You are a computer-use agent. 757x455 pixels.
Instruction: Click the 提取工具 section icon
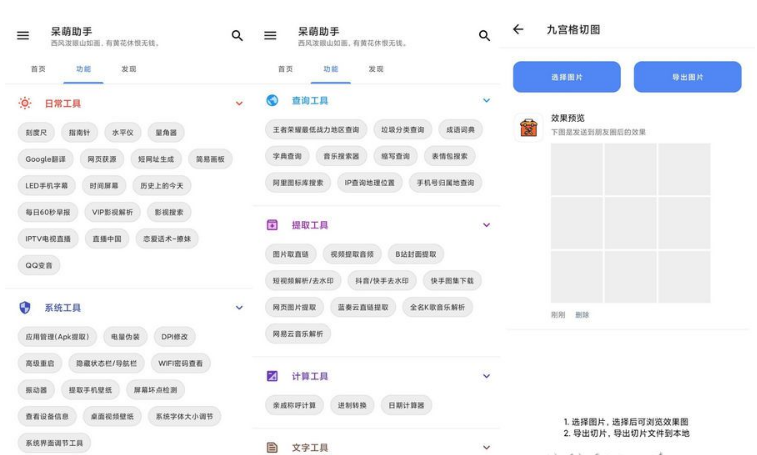[x=272, y=225]
